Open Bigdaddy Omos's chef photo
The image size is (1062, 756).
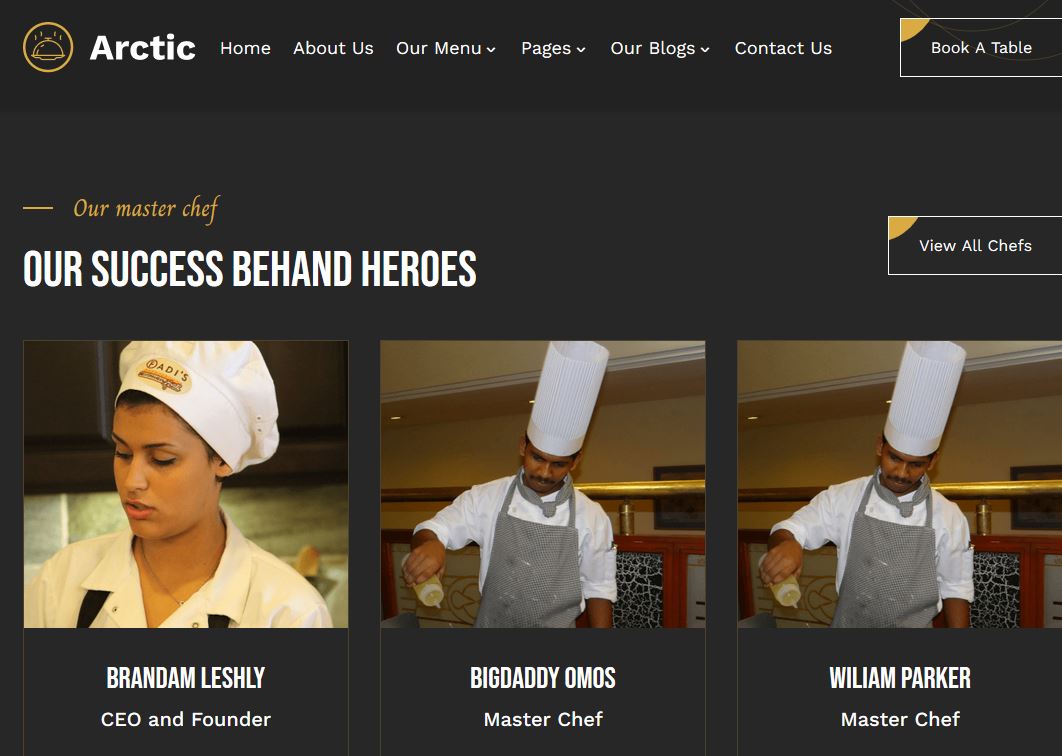click(543, 484)
